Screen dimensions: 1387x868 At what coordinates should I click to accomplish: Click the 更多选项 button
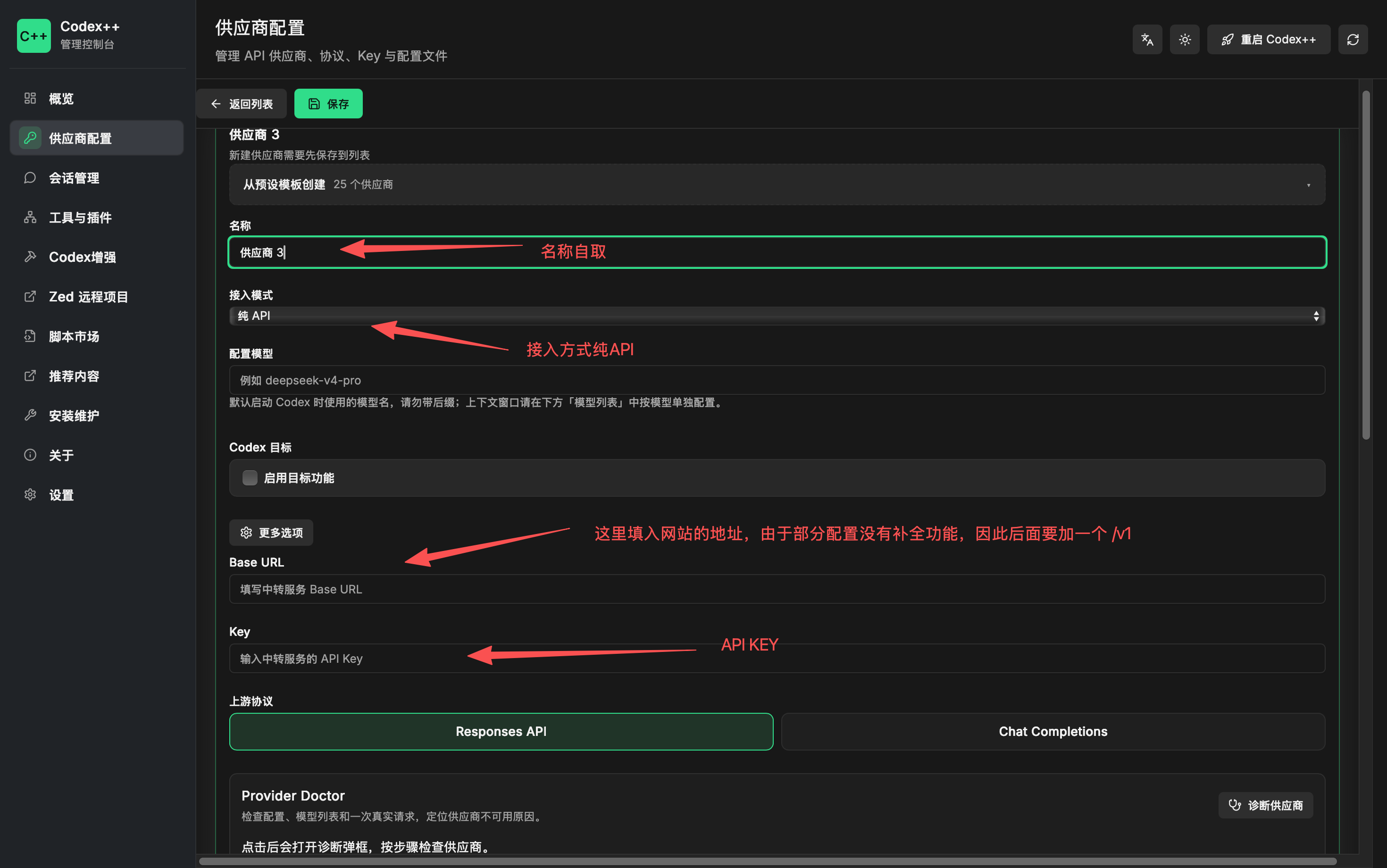click(x=271, y=533)
